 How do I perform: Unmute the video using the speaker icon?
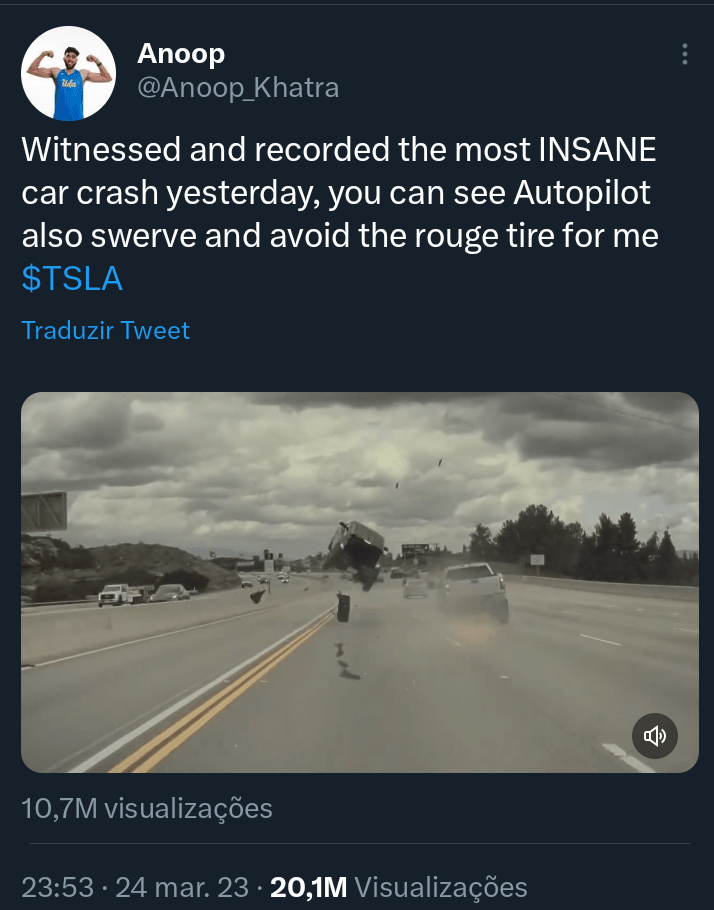pos(655,737)
